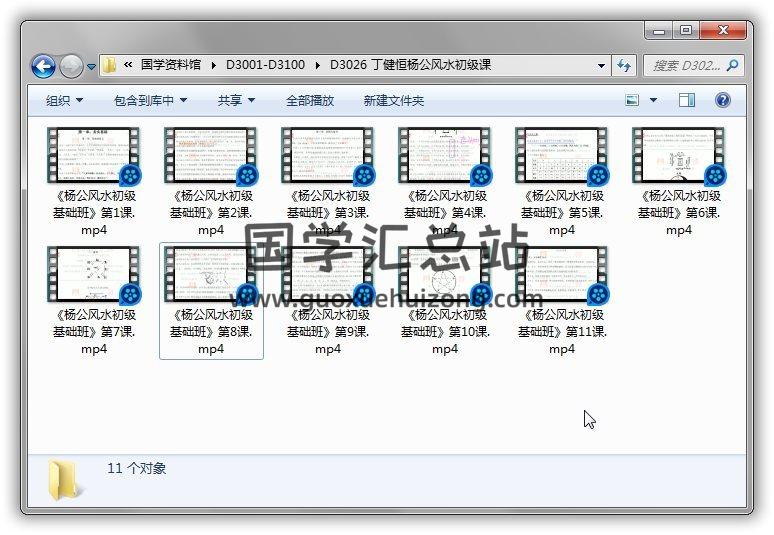Click file name text of 第8课.mp4
This screenshot has height=535, width=774.
pos(211,332)
